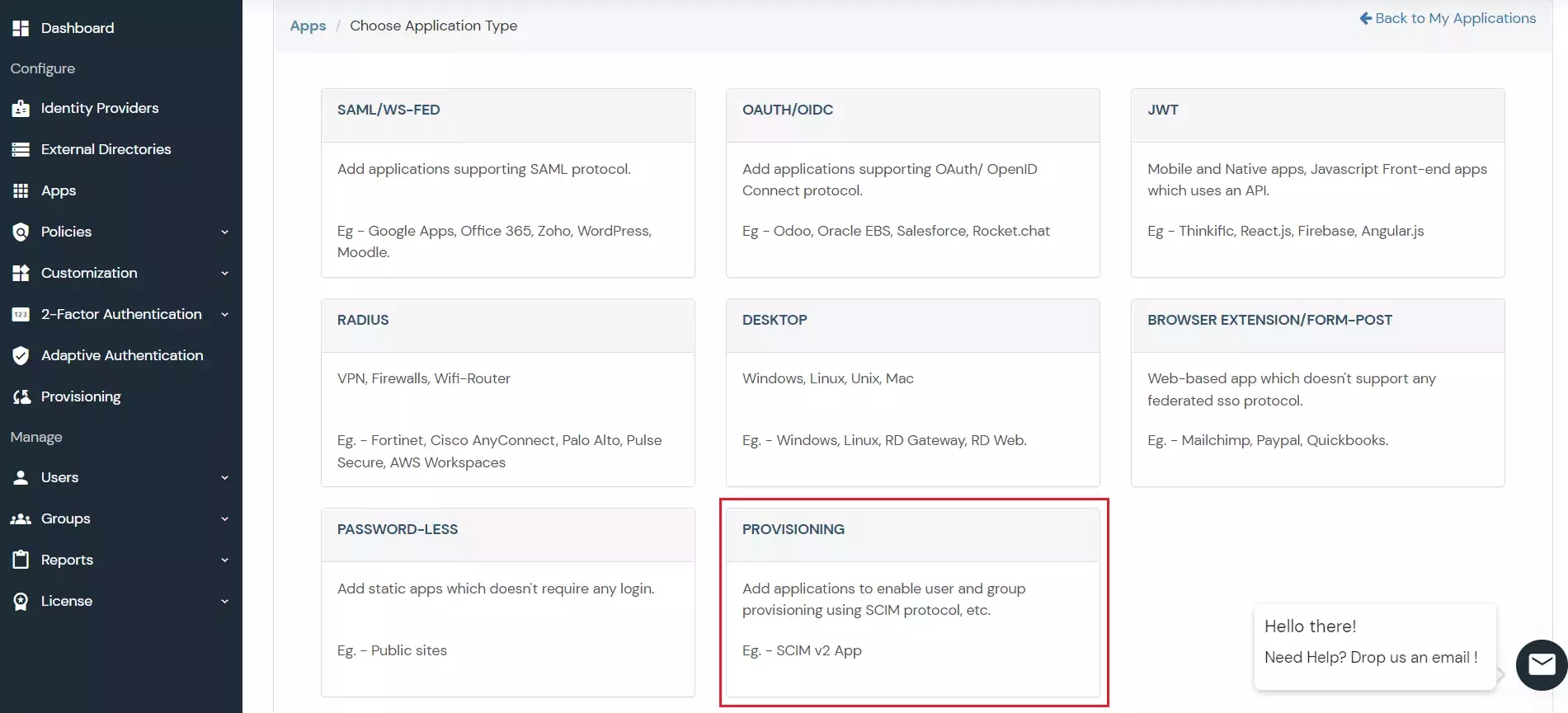Image resolution: width=1568 pixels, height=713 pixels.
Task: Choose the DESKTOP application type
Action: 912,392
